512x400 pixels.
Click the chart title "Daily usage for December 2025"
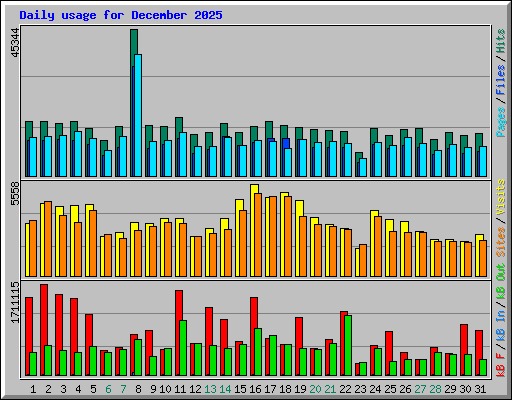point(121,15)
